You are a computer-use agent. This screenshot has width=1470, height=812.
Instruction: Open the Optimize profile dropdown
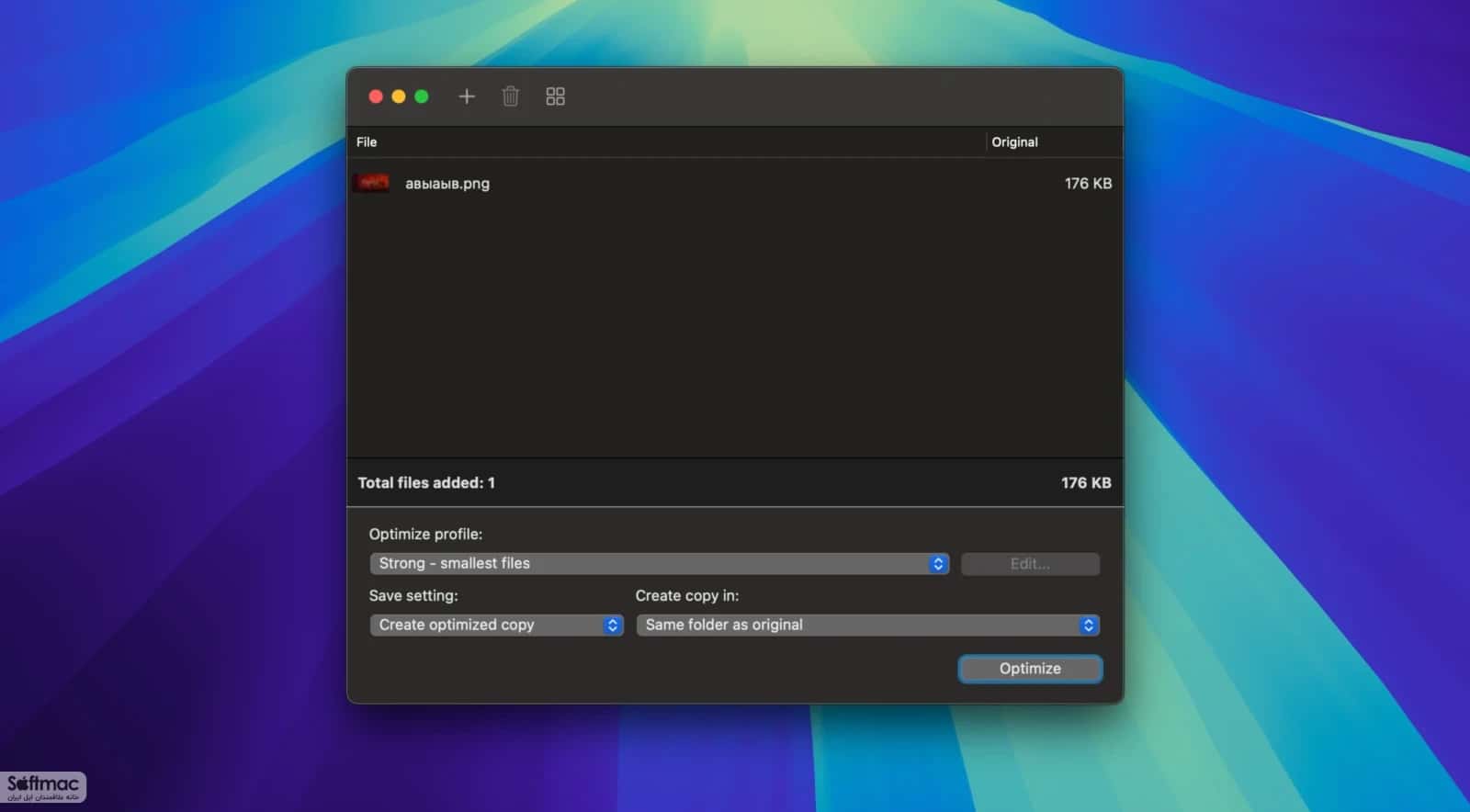[x=659, y=563]
